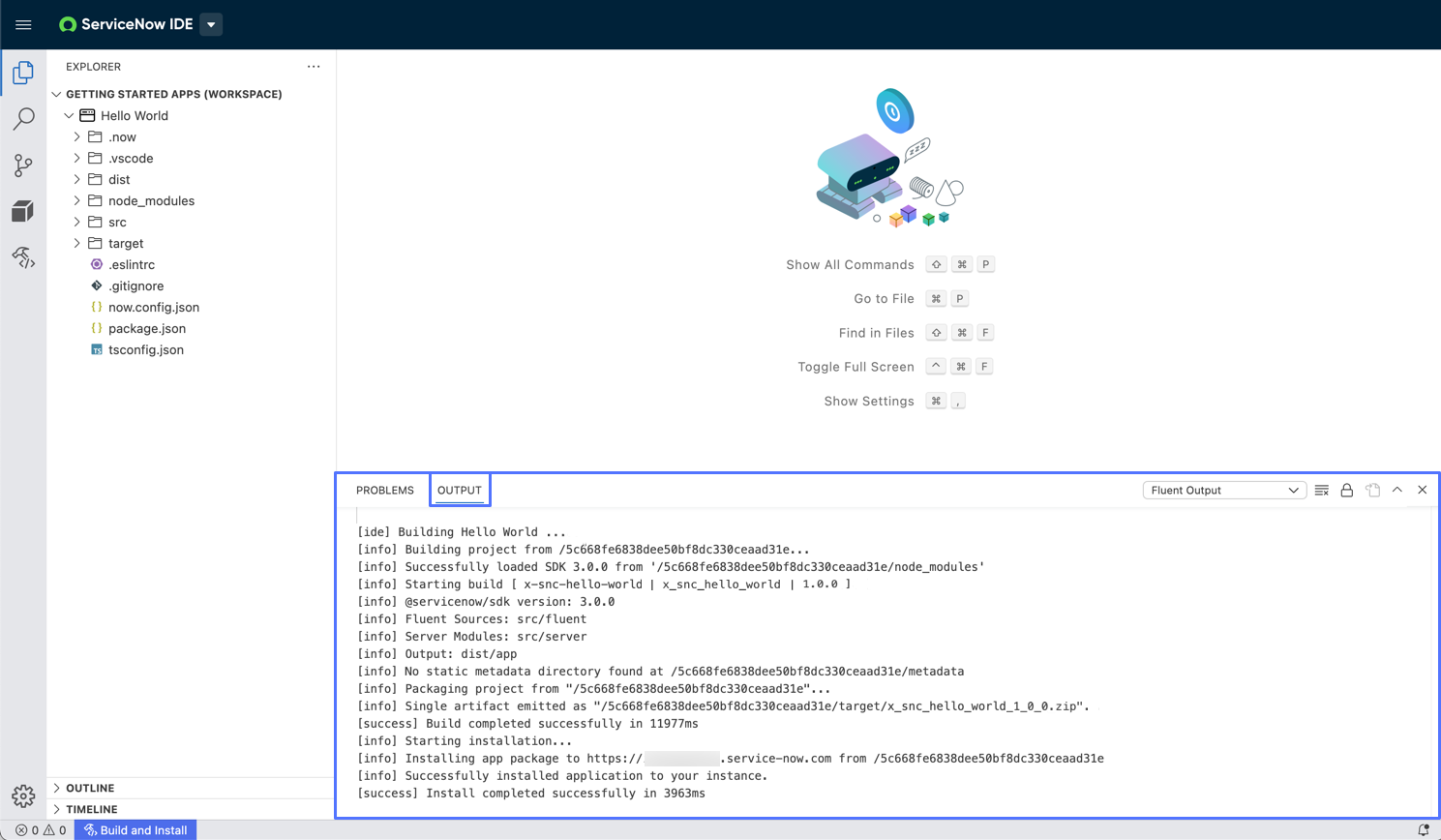This screenshot has width=1441, height=840.
Task: Open the Build and Install activity icon
Action: pyautogui.click(x=23, y=257)
